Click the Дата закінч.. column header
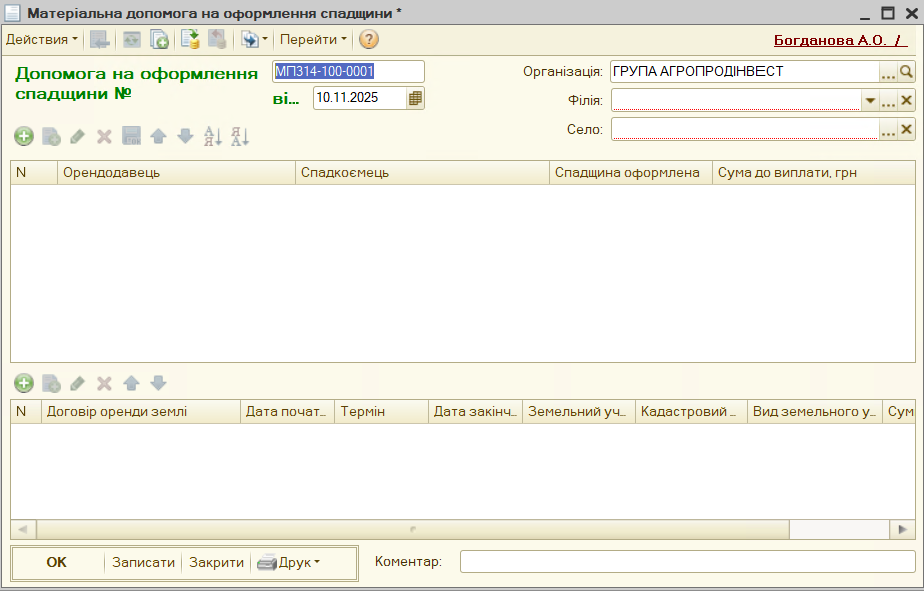Screen dimensions: 924x591 (x=475, y=411)
